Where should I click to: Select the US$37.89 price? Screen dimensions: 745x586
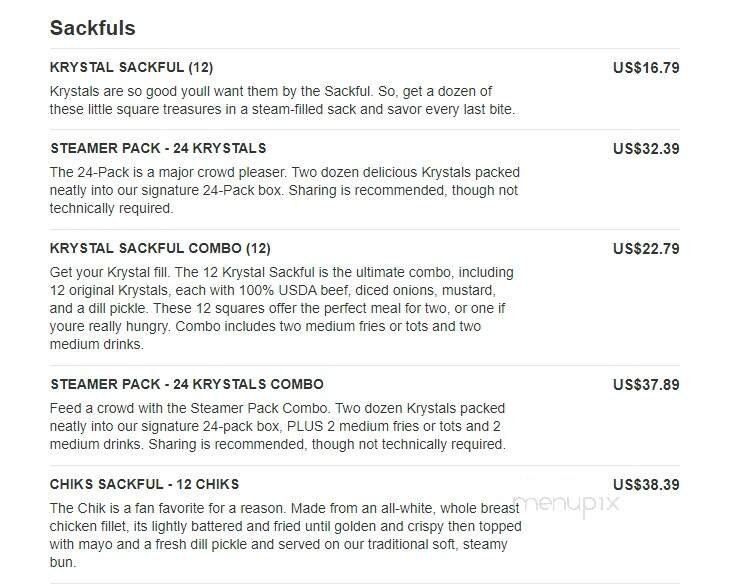646,384
